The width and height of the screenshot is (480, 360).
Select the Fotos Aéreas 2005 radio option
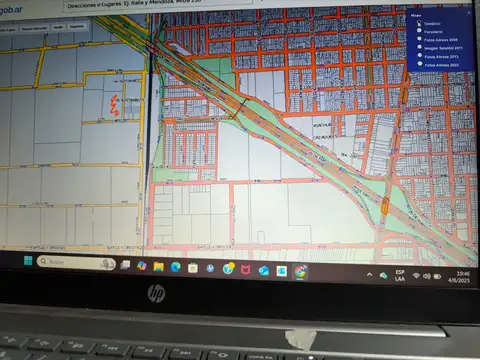pos(420,39)
